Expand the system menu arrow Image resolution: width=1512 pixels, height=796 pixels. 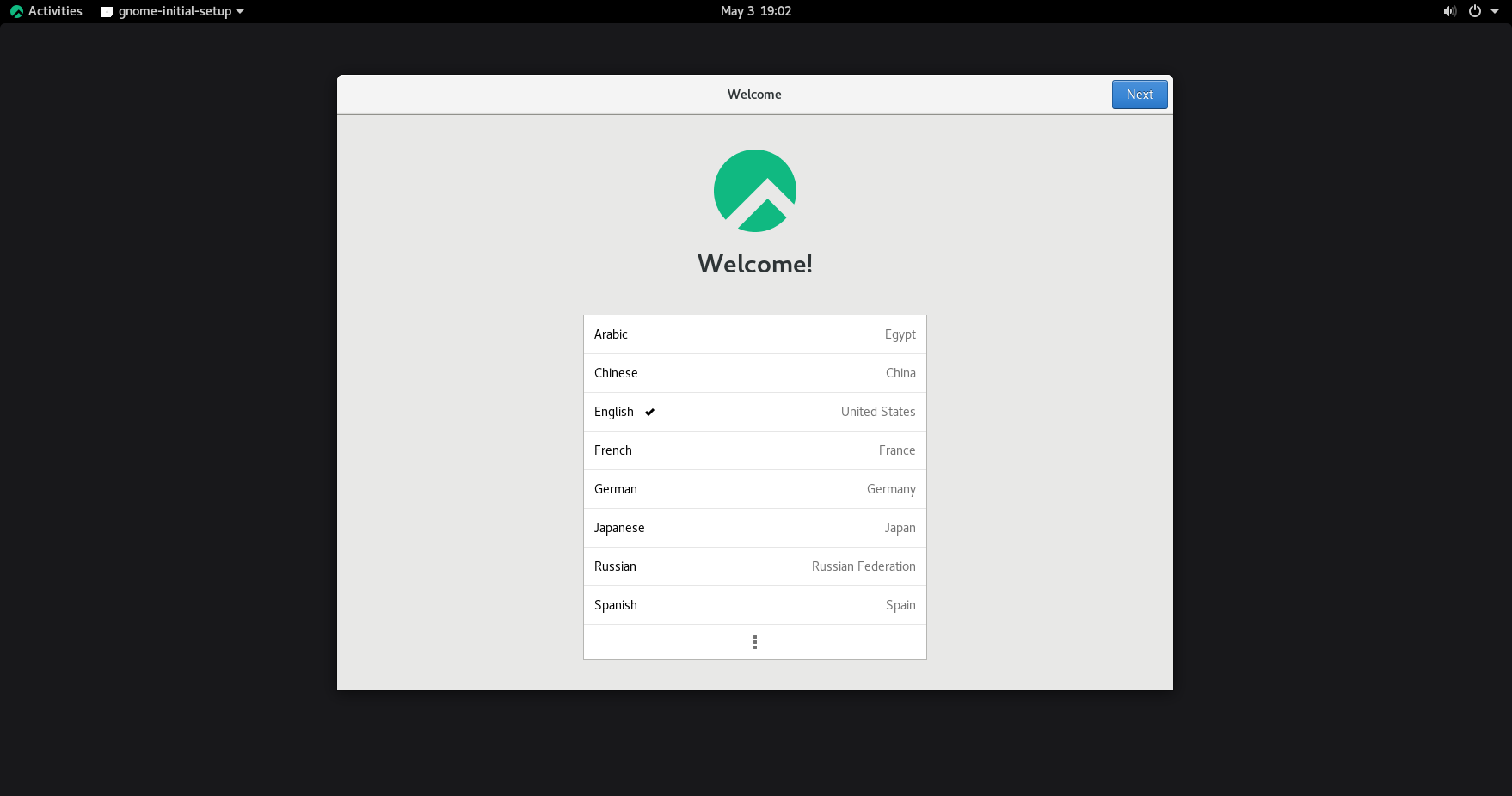[x=1495, y=11]
